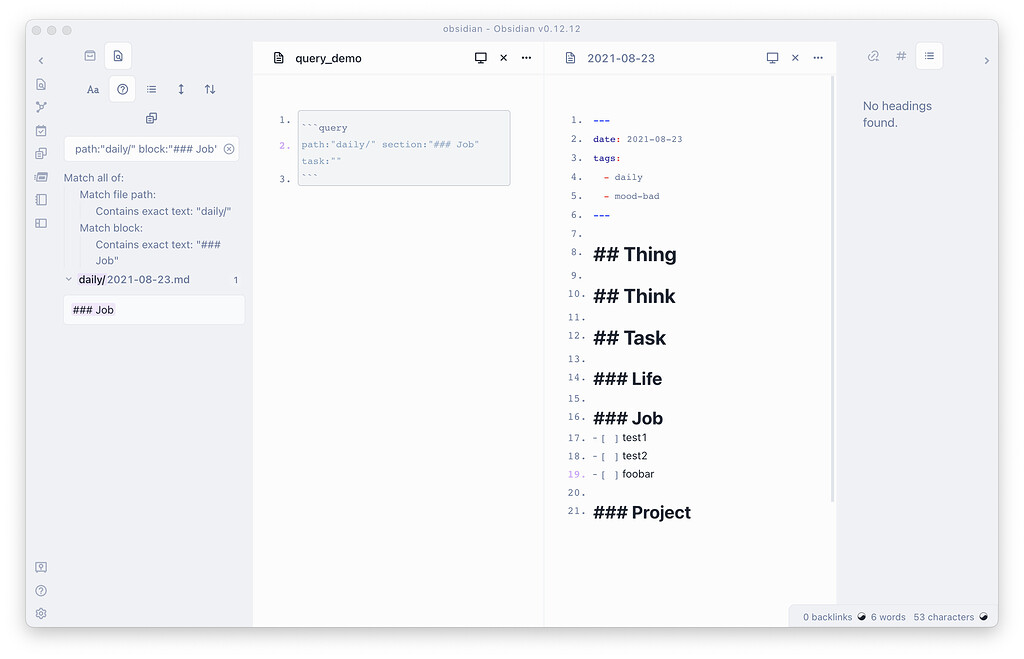The image size is (1024, 659).
Task: Toggle collapse results in search panel
Action: [151, 89]
